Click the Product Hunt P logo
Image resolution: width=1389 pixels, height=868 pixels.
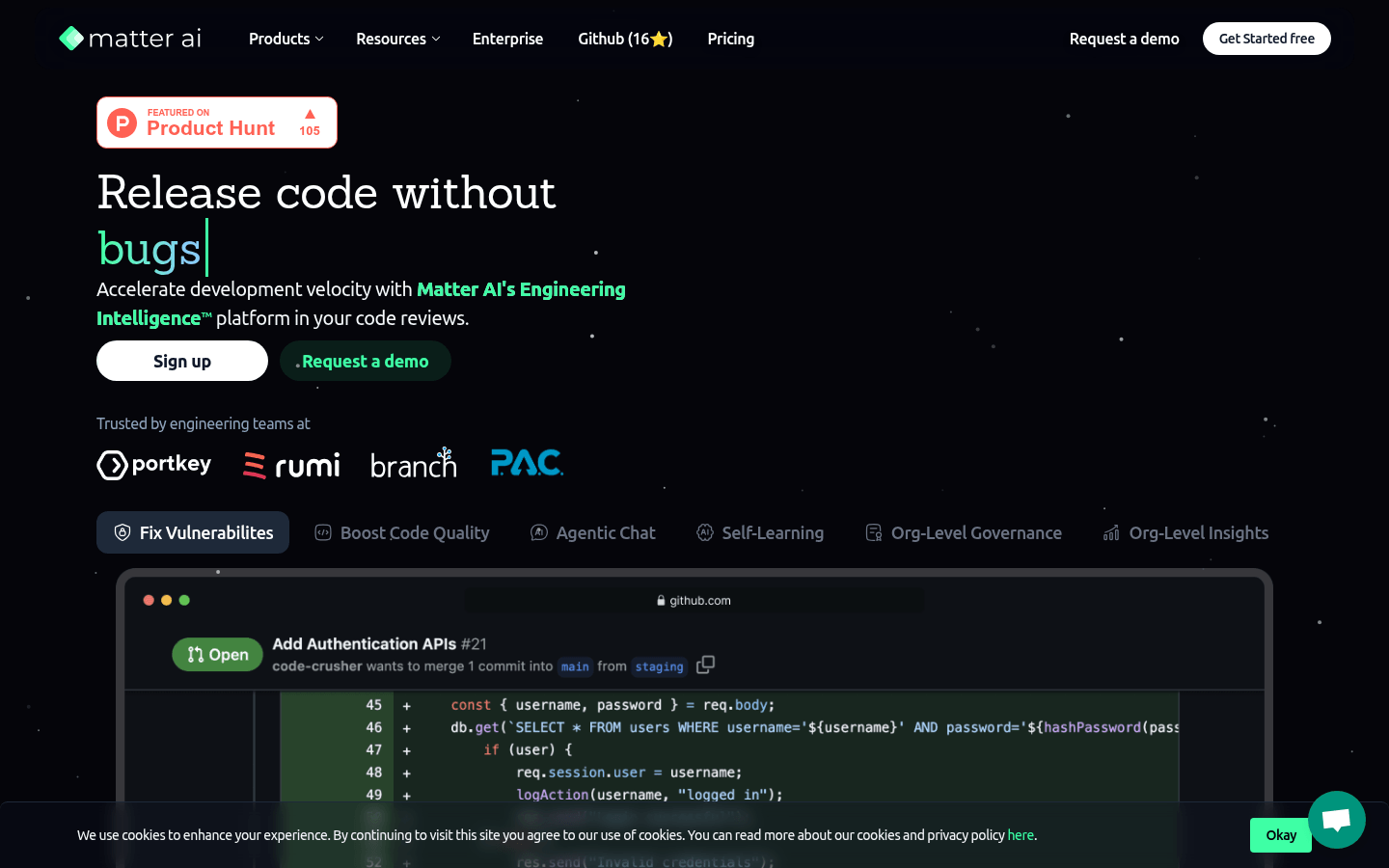click(x=123, y=122)
